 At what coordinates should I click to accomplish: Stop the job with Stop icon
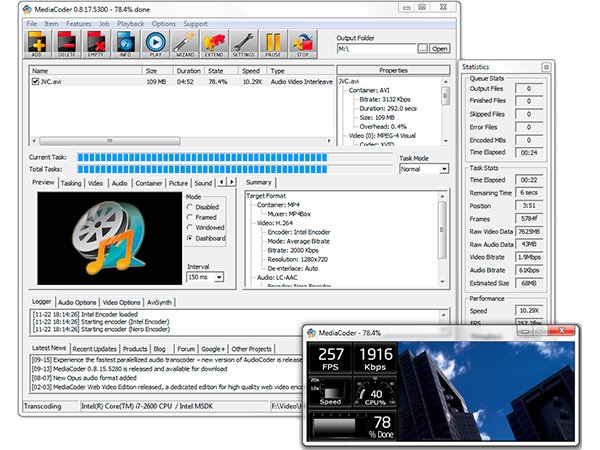click(302, 42)
